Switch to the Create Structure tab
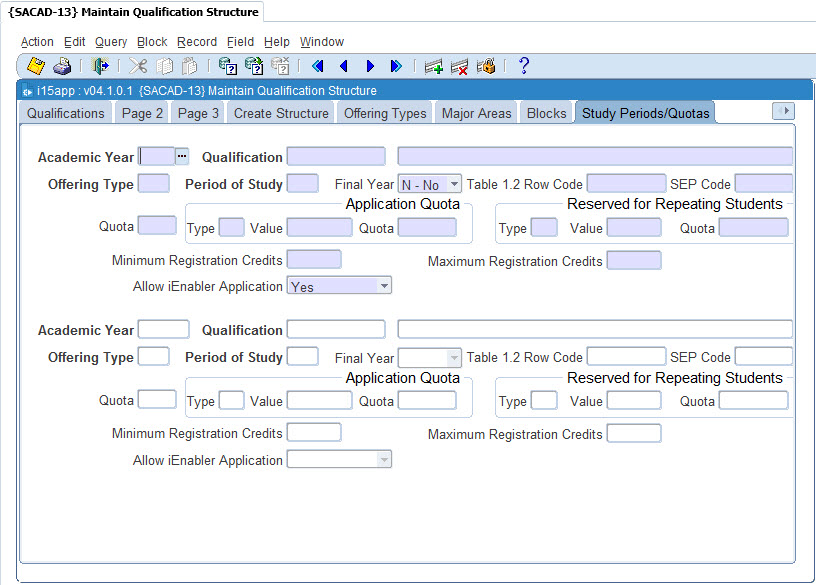The image size is (816, 585). pyautogui.click(x=281, y=113)
